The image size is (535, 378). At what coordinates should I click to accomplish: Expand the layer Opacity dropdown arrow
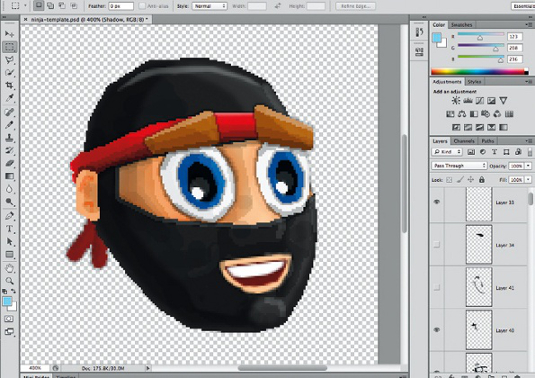tap(529, 166)
